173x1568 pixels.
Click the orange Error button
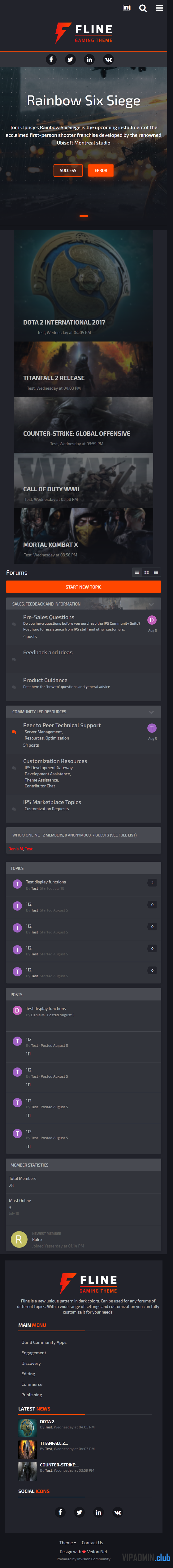point(101,170)
